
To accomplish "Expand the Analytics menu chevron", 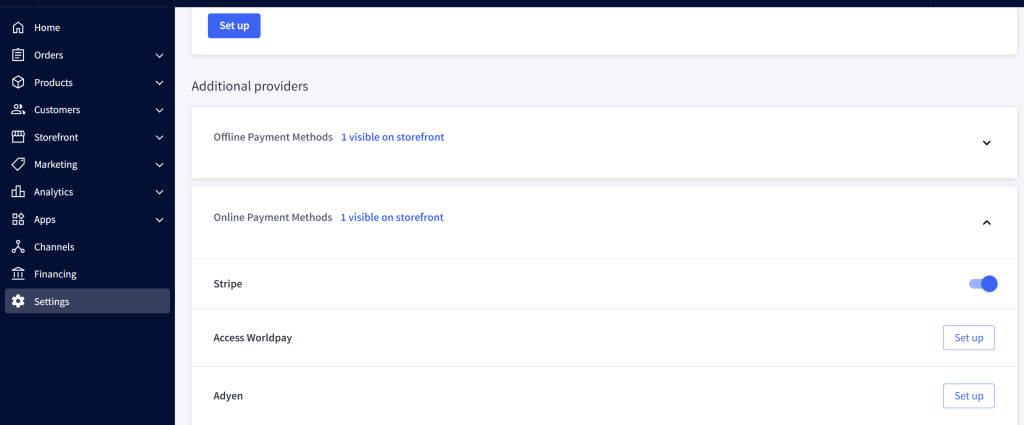I will 159,193.
